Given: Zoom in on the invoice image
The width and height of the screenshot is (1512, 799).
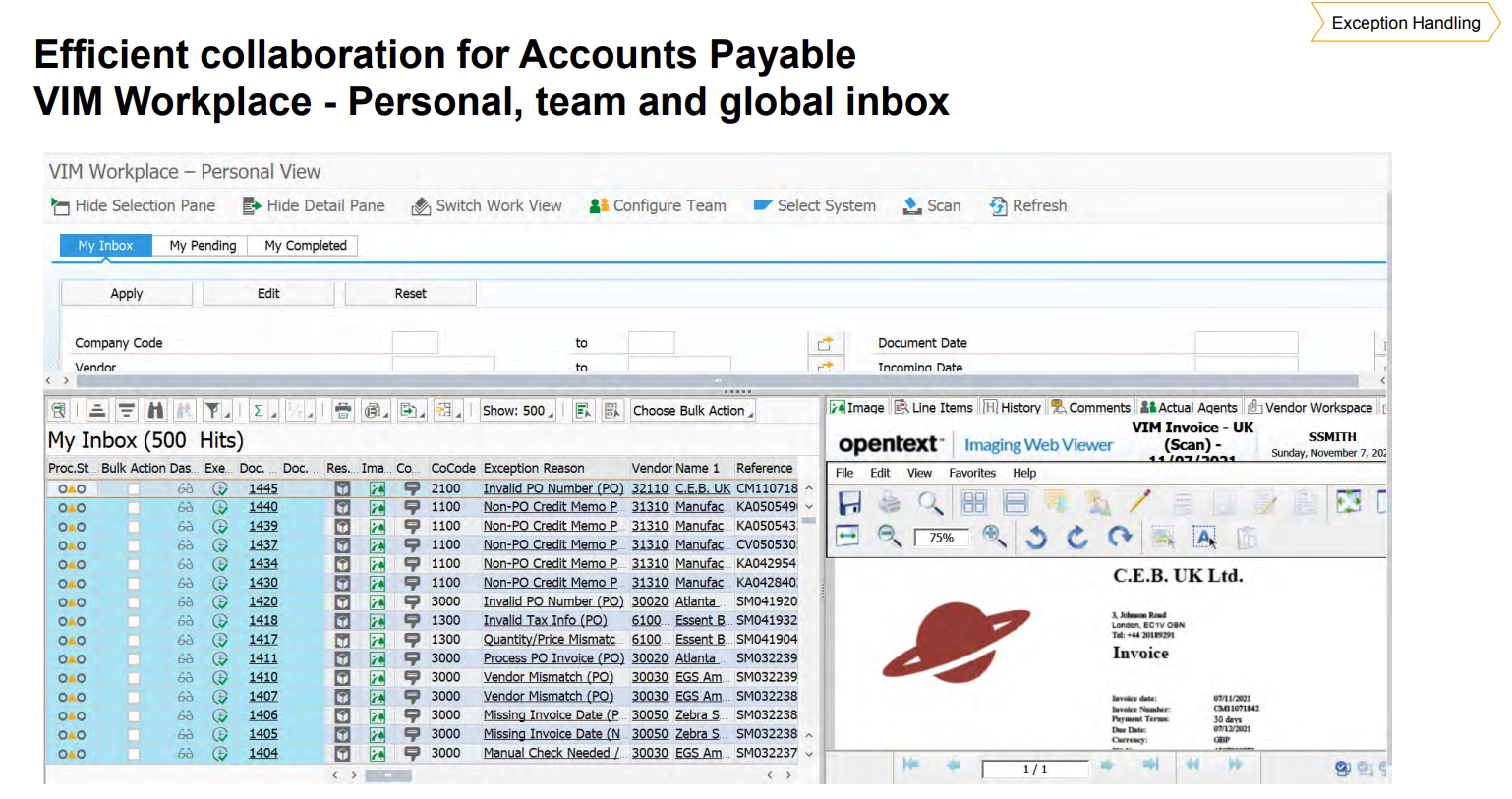Looking at the screenshot, I should coord(994,536).
